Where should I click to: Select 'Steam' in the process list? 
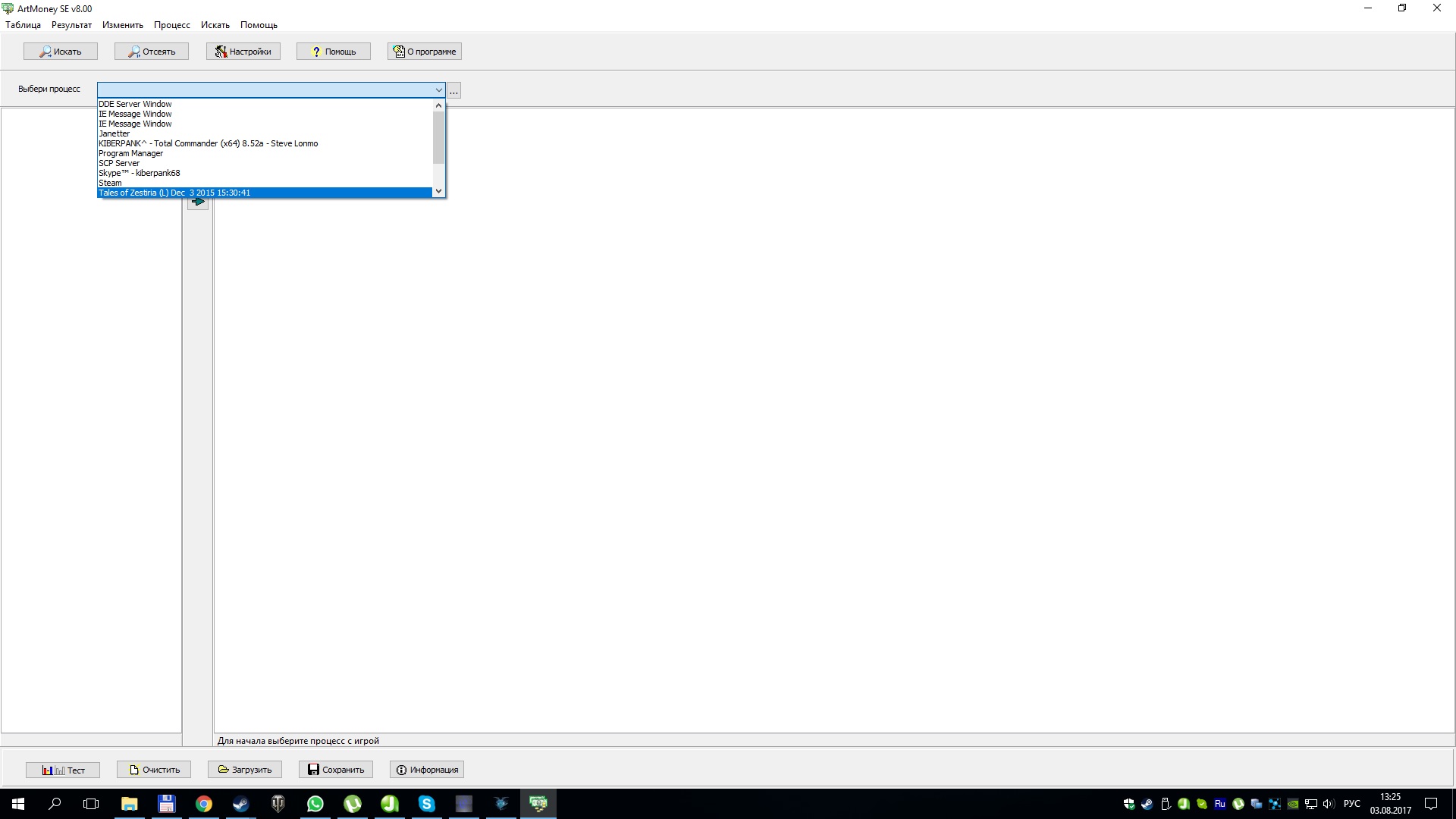tap(265, 183)
